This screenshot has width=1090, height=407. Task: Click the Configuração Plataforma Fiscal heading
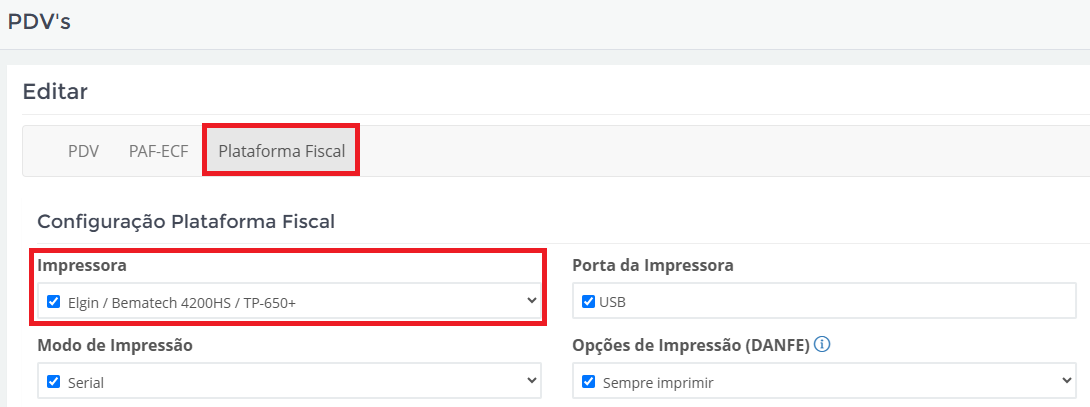tap(186, 221)
